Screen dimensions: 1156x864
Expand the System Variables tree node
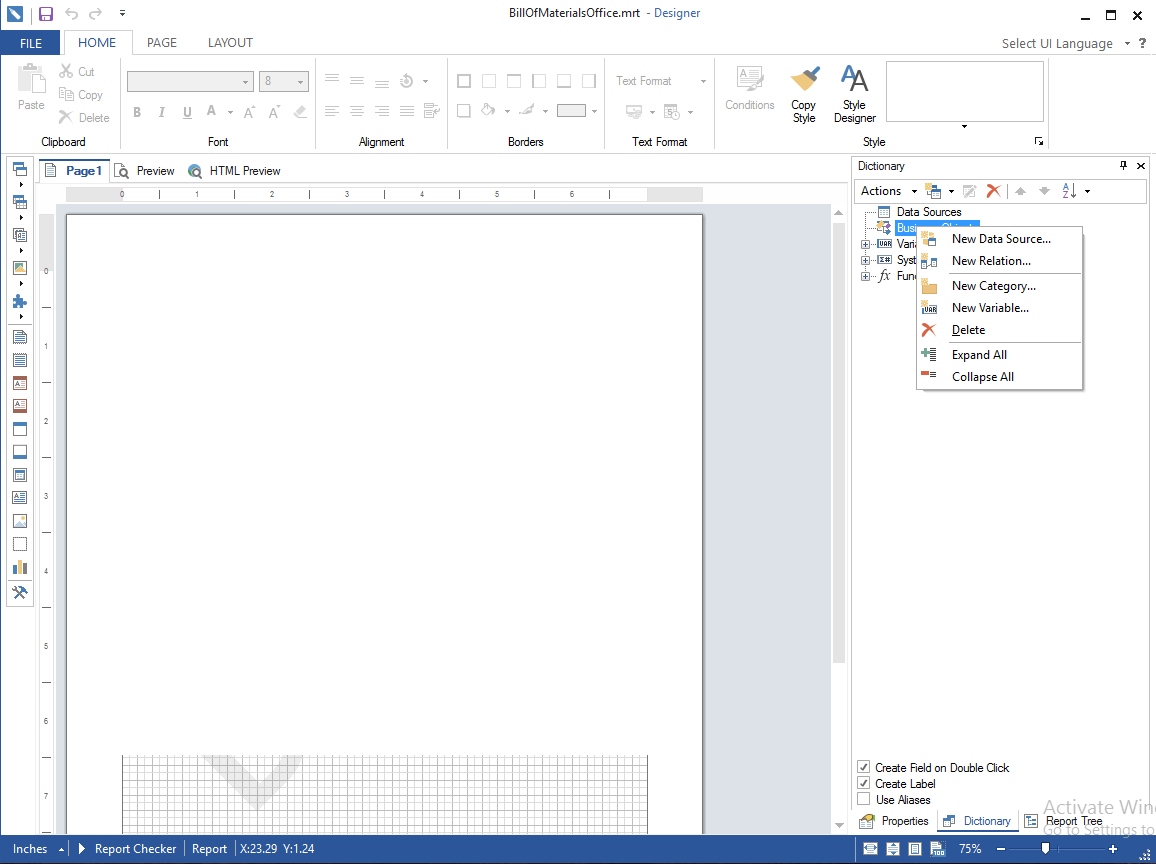point(866,260)
